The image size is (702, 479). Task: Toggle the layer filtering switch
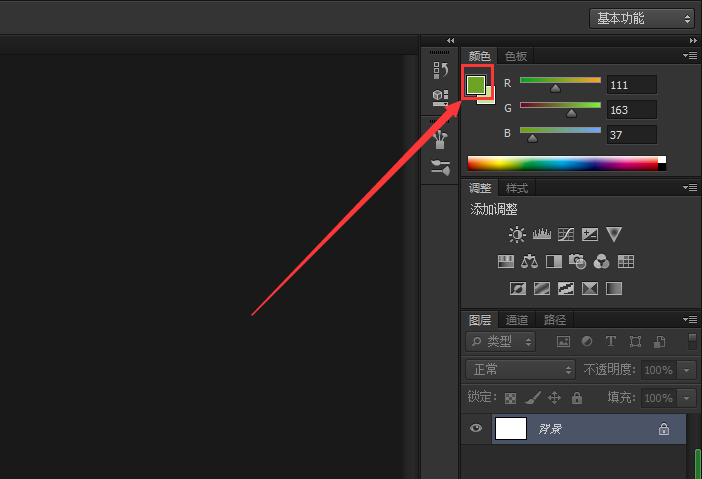point(693,341)
